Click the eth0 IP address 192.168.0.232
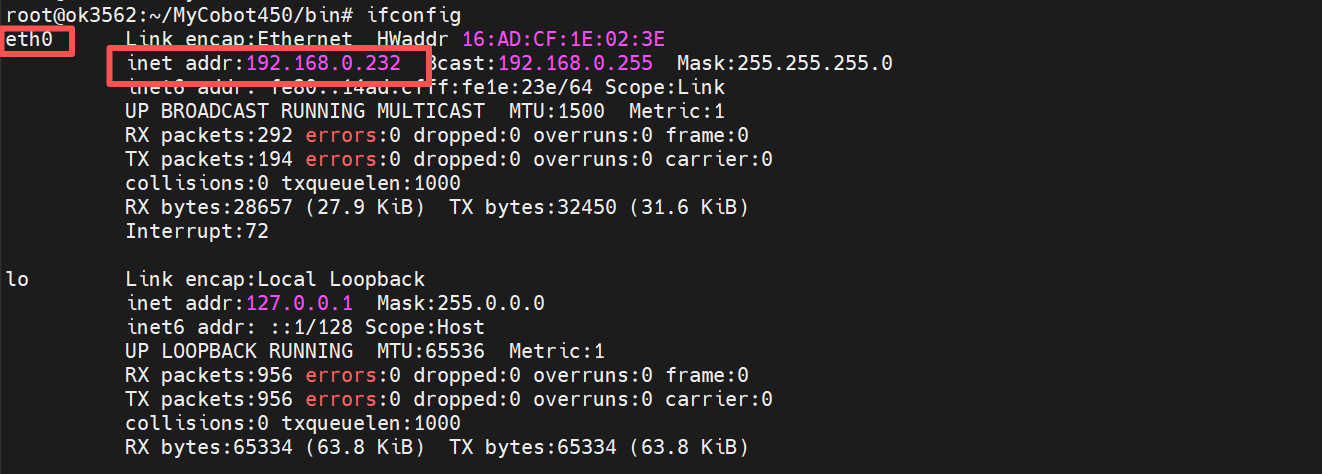Image resolution: width=1322 pixels, height=474 pixels. [x=323, y=64]
